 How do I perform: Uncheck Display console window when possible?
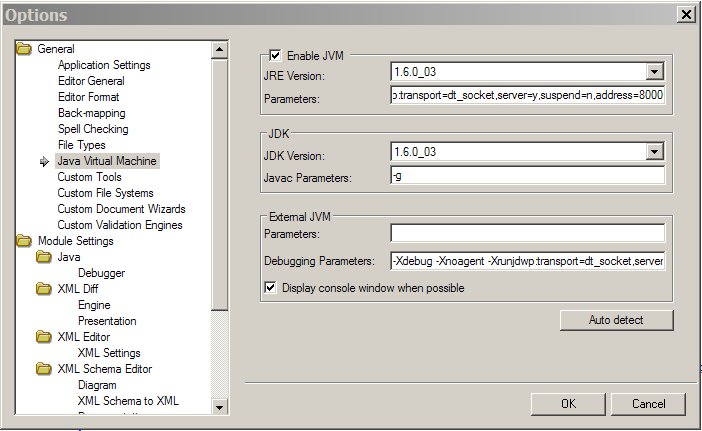270,288
